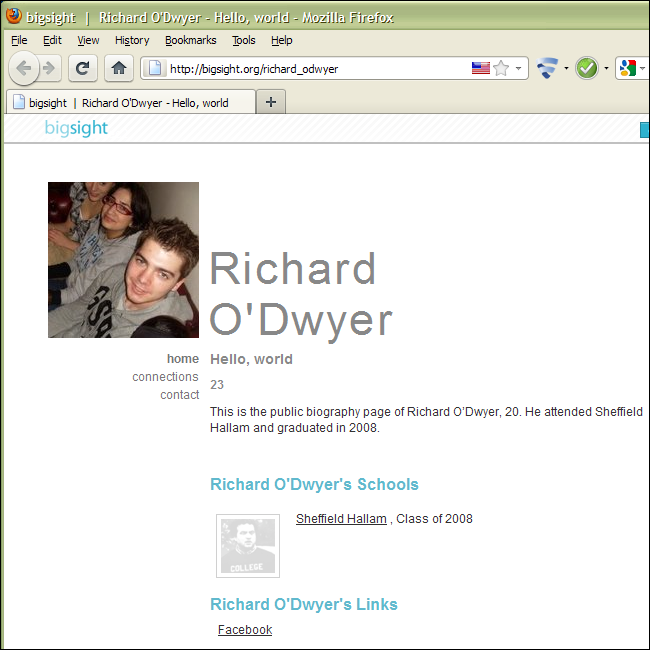
Task: Open the Edit menu
Action: pyautogui.click(x=52, y=40)
